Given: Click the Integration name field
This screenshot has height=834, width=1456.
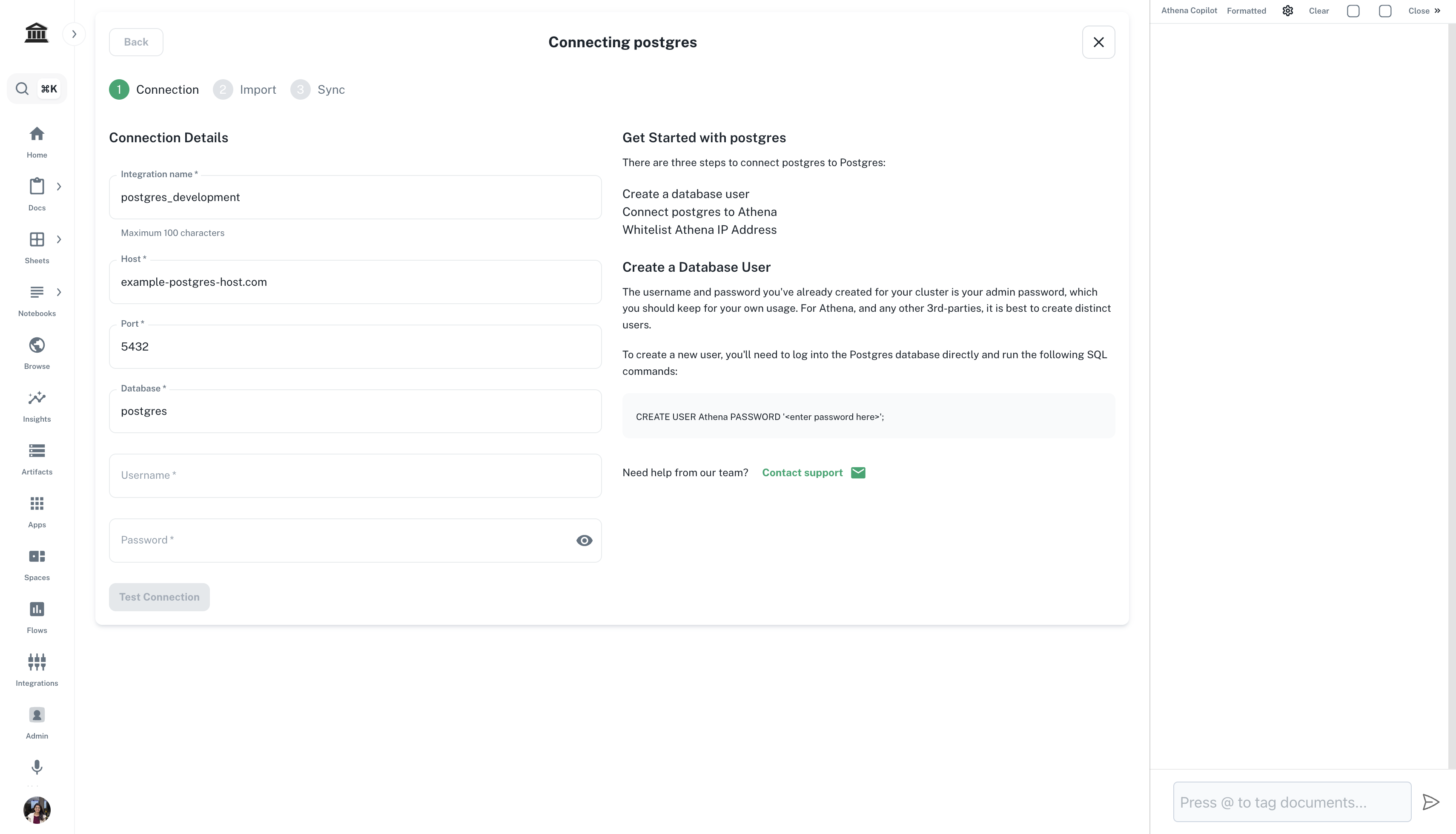Looking at the screenshot, I should 355,197.
